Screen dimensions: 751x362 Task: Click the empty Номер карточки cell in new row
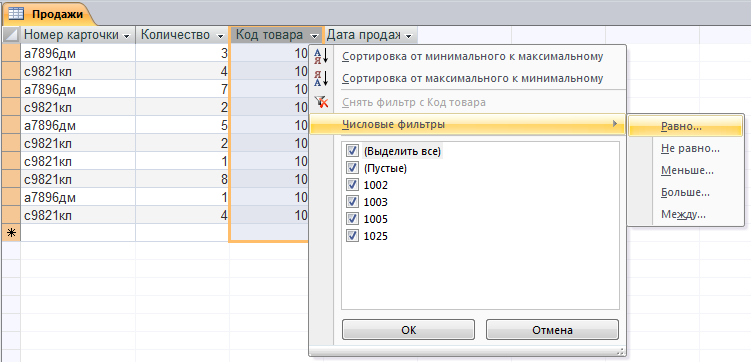click(x=78, y=233)
